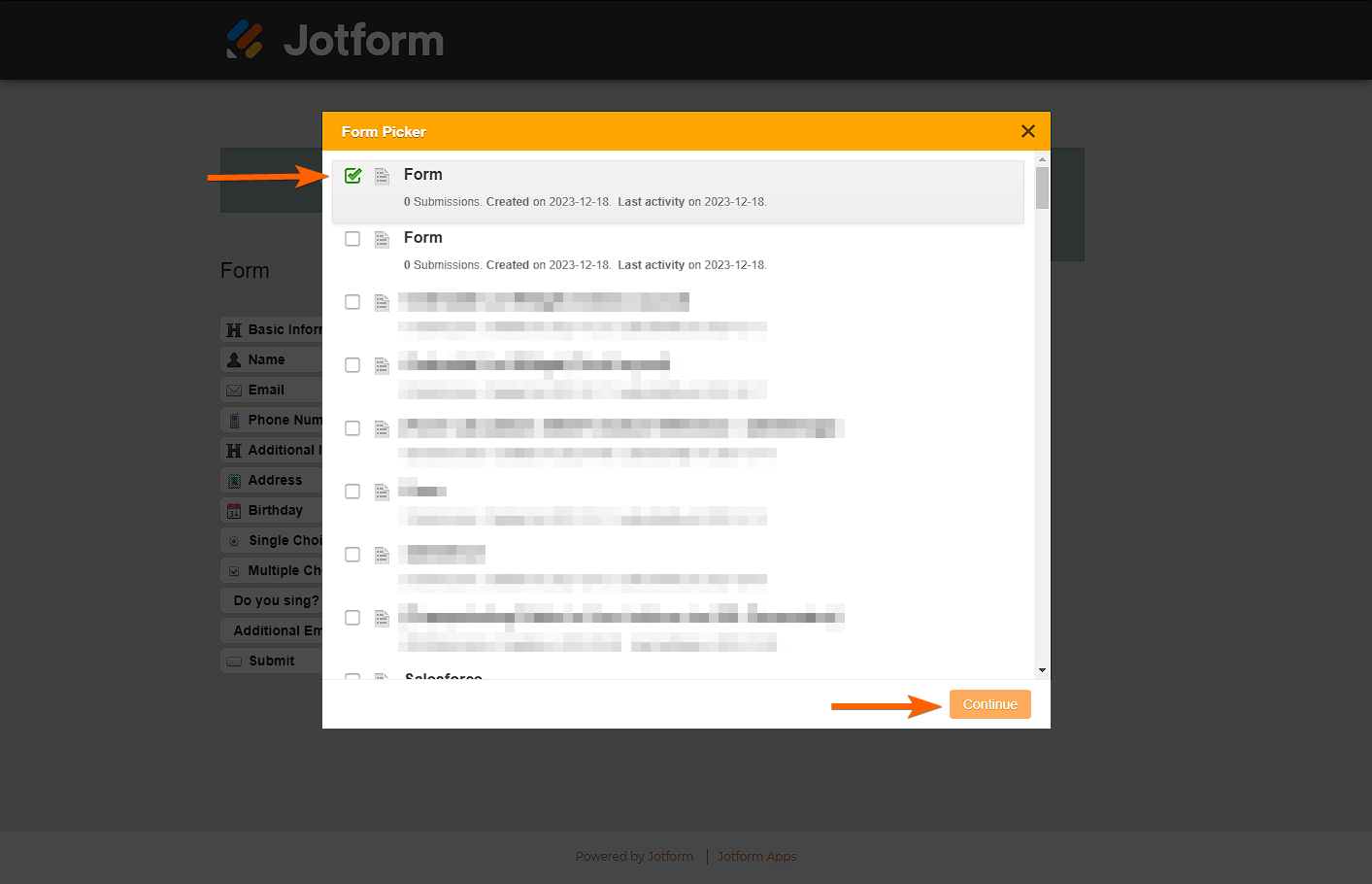This screenshot has height=884, width=1372.
Task: Click the heading icon next to Additional
Action: coord(234,451)
